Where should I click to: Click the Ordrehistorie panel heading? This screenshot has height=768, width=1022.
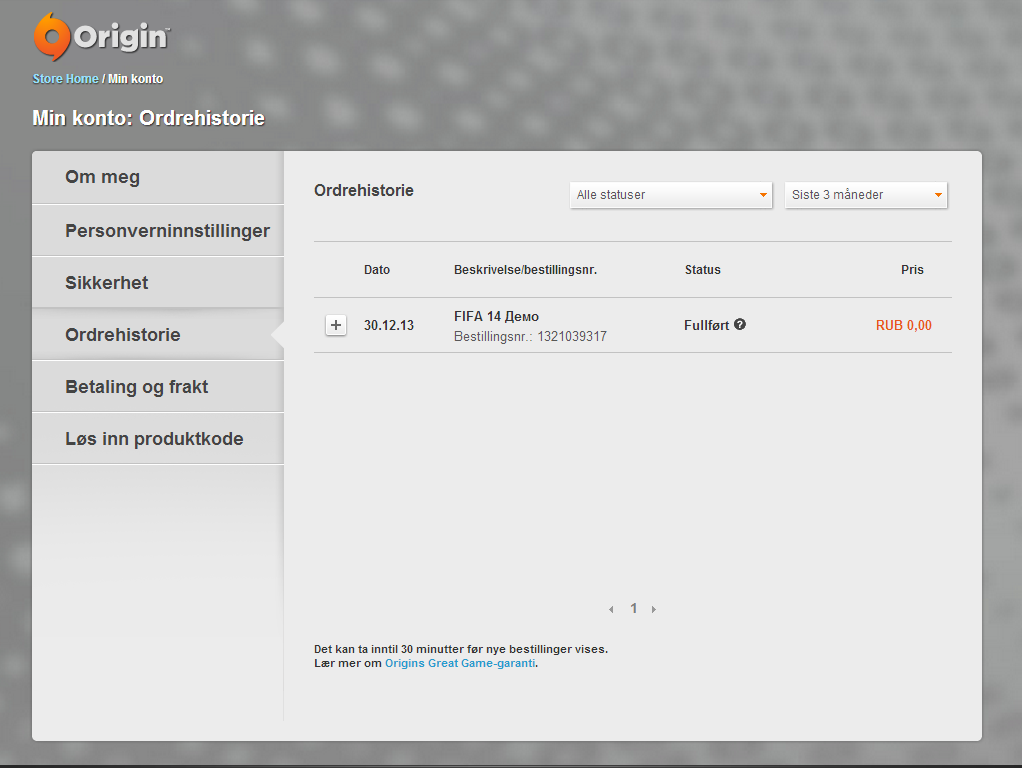364,190
